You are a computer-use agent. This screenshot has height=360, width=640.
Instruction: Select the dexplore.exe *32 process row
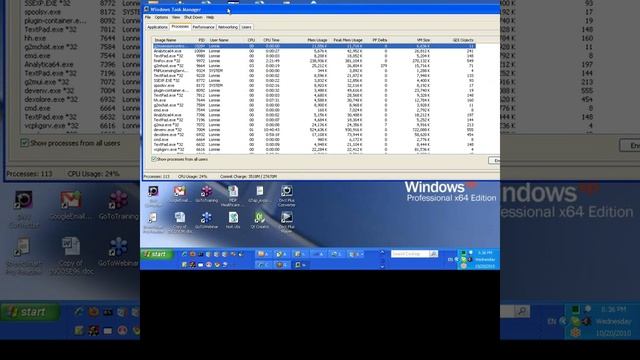pyautogui.click(x=314, y=135)
